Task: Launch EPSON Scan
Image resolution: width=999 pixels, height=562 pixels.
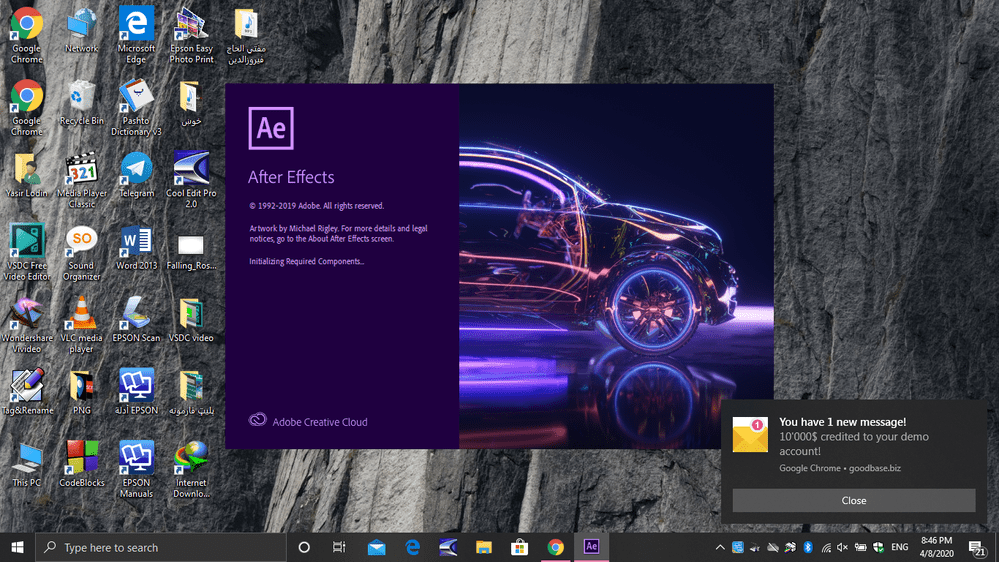Action: (x=136, y=321)
